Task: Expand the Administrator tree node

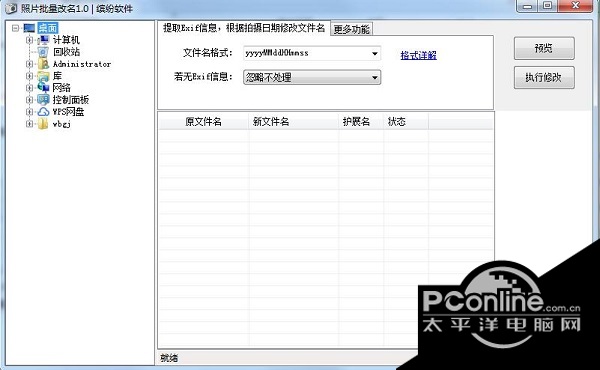Action: 29,64
